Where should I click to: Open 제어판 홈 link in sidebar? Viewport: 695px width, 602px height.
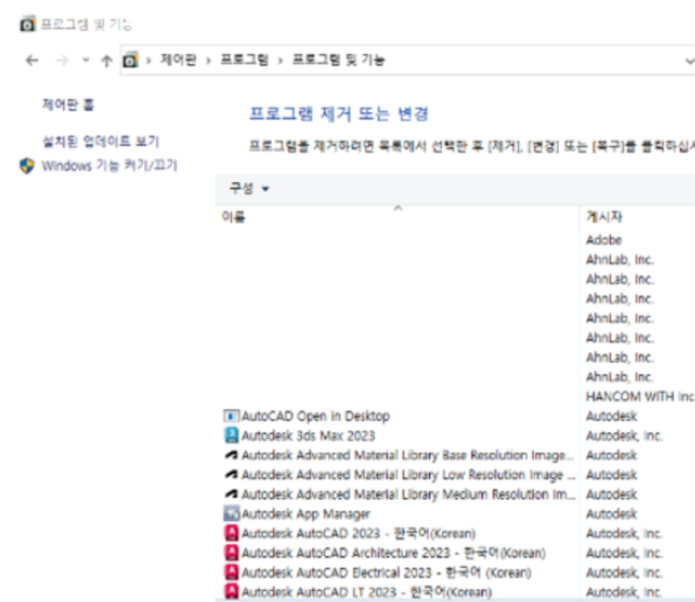click(68, 105)
